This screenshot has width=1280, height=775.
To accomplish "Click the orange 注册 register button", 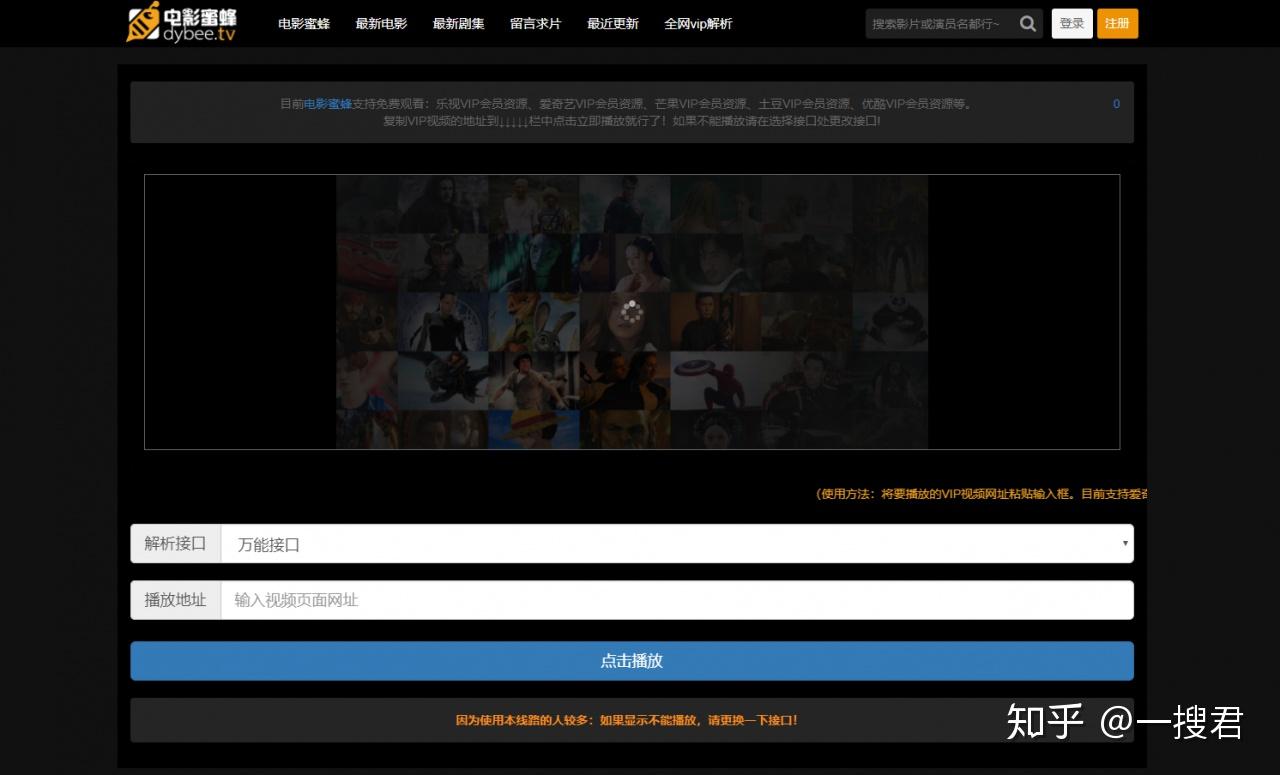I will coord(1117,23).
